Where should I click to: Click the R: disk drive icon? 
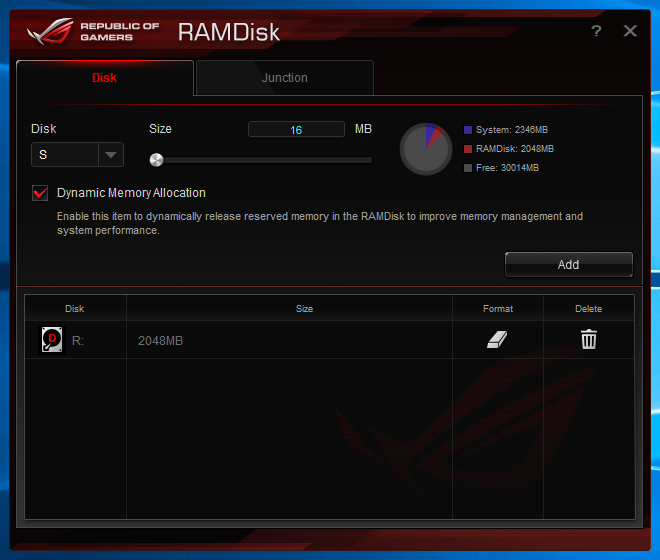click(x=52, y=340)
